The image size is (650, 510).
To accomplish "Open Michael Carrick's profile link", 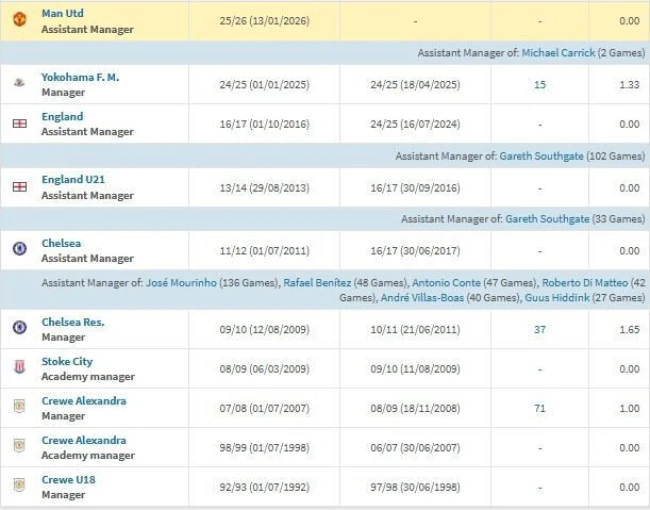I will pyautogui.click(x=558, y=53).
